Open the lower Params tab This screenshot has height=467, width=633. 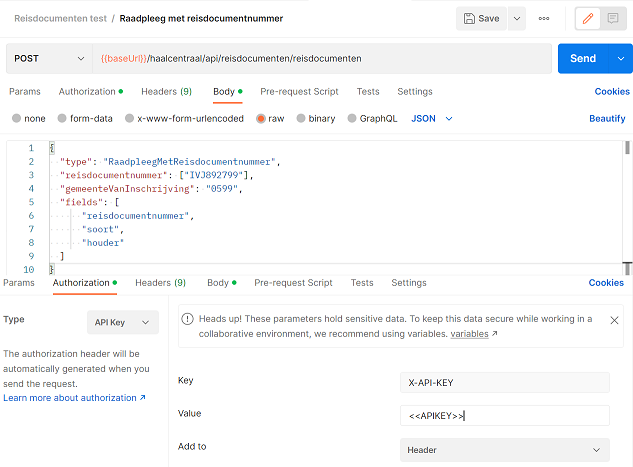tap(19, 283)
